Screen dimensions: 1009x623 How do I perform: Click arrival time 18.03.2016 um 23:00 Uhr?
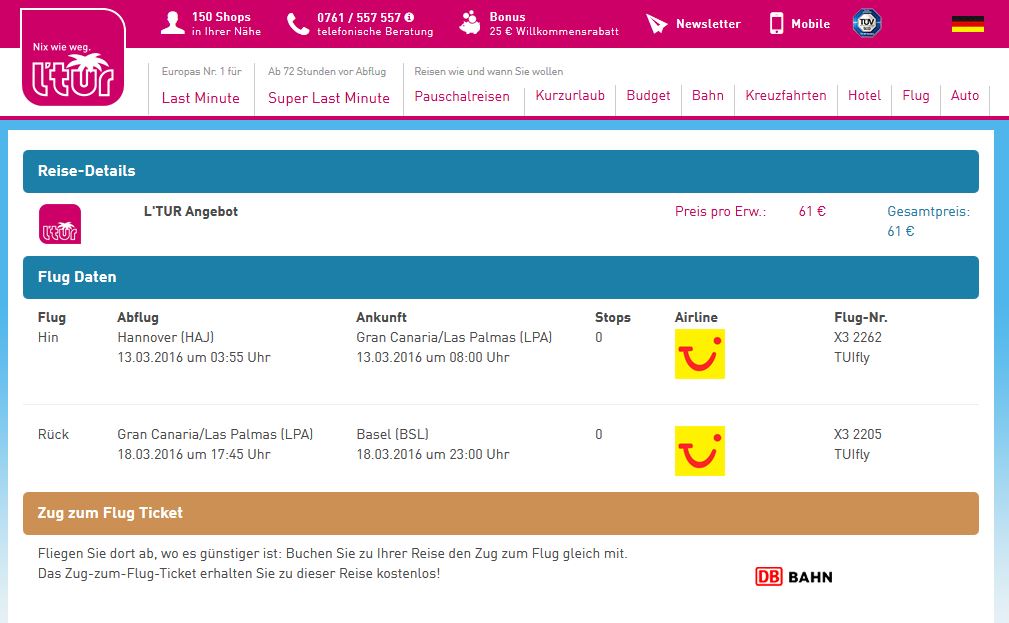click(432, 454)
